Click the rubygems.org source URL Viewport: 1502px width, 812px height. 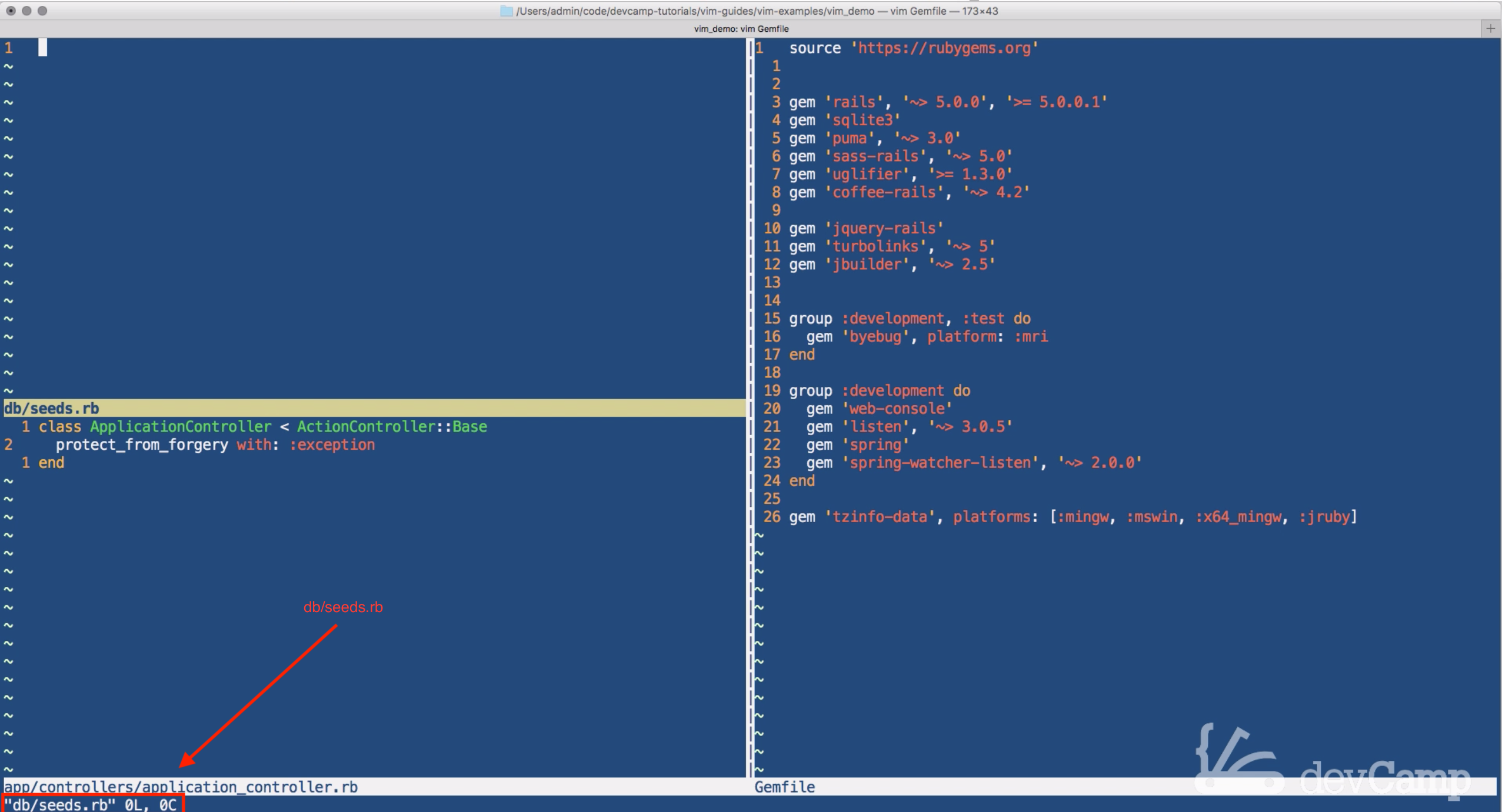[x=944, y=48]
